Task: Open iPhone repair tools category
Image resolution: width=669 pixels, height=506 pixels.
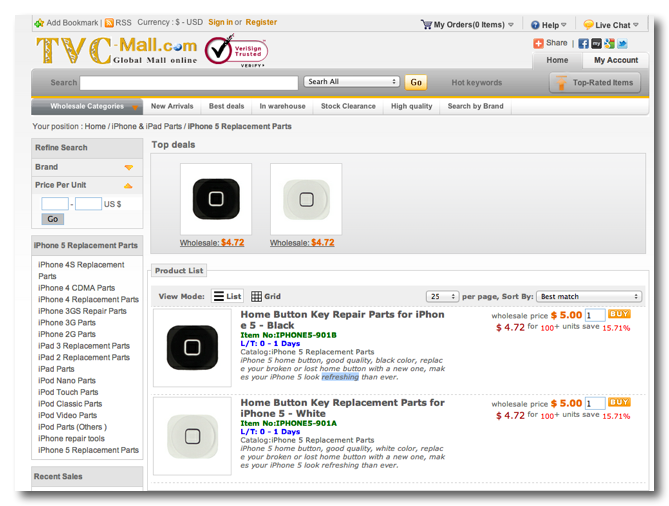Action: coord(71,439)
